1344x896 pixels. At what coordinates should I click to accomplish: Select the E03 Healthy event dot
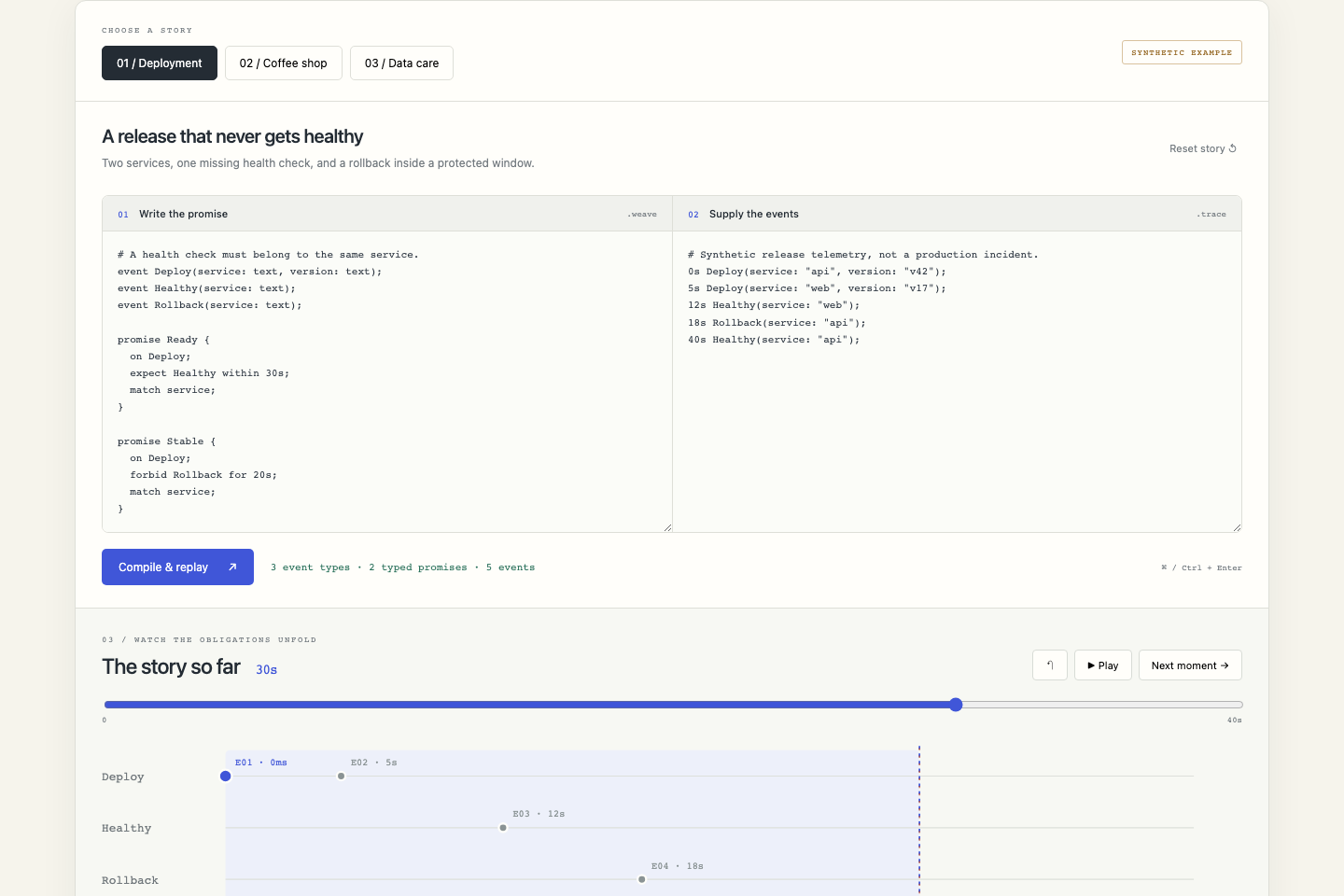(x=503, y=828)
